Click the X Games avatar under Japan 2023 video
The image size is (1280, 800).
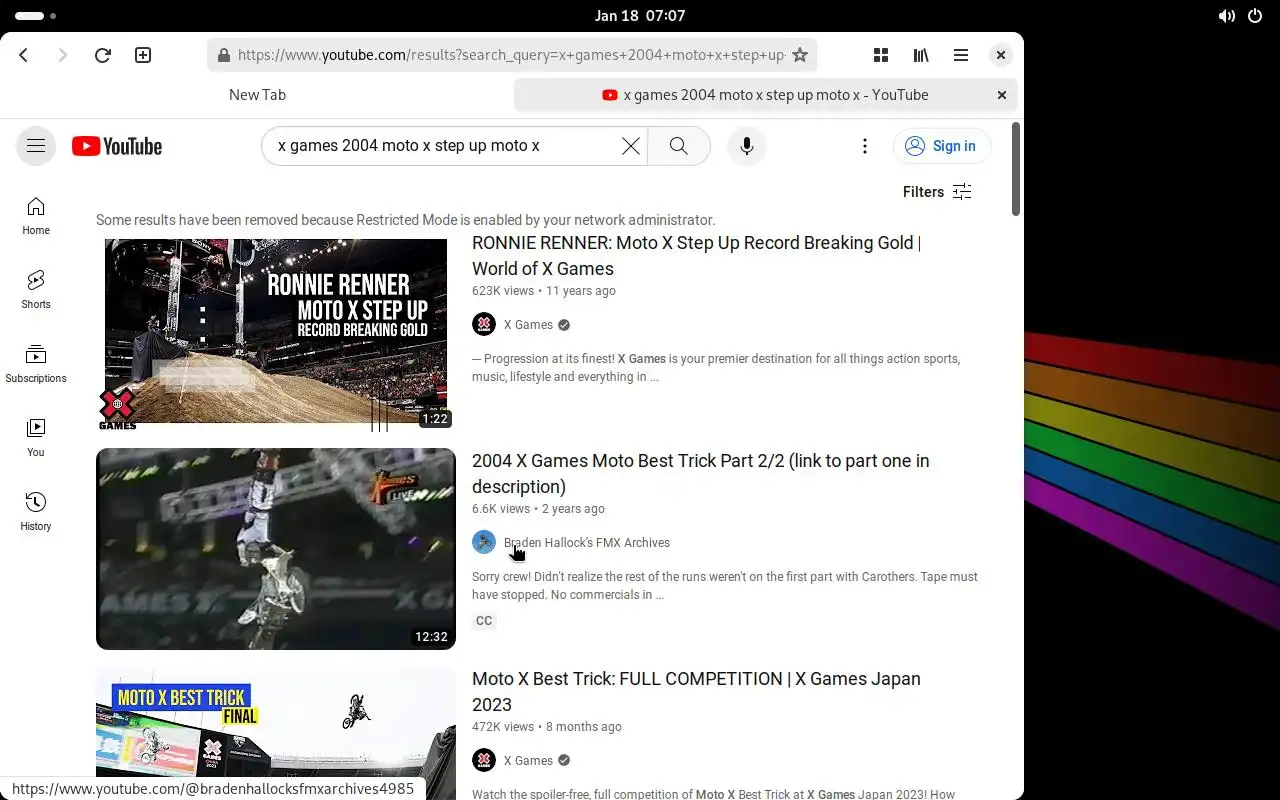pos(484,760)
